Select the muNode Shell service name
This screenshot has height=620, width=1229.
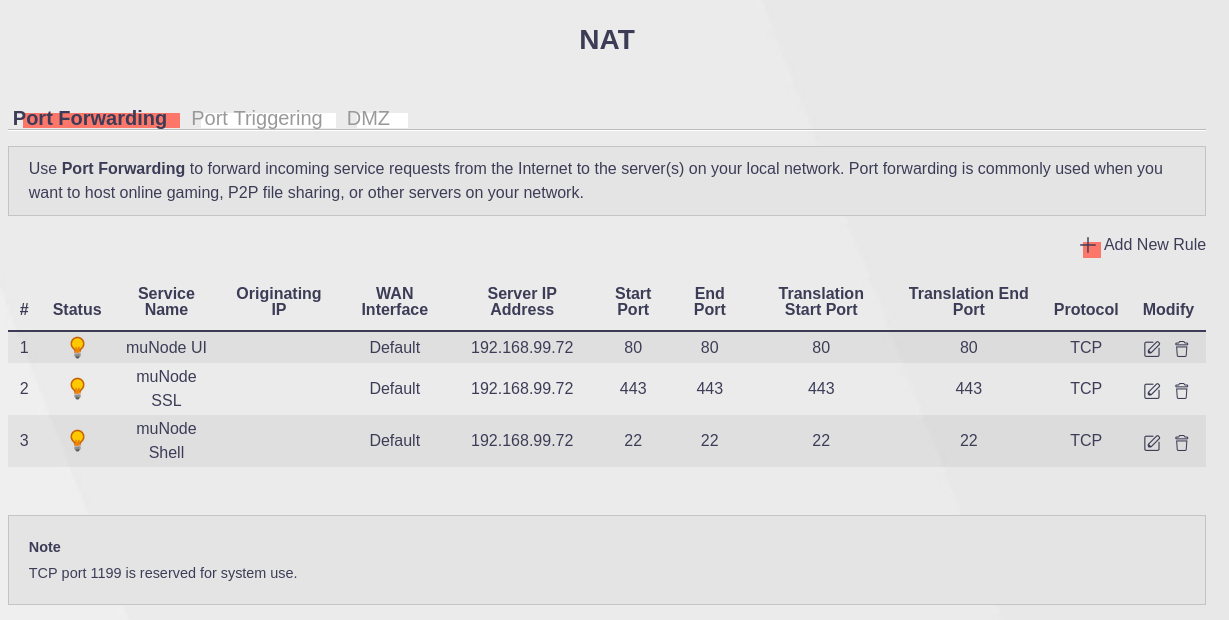(166, 441)
